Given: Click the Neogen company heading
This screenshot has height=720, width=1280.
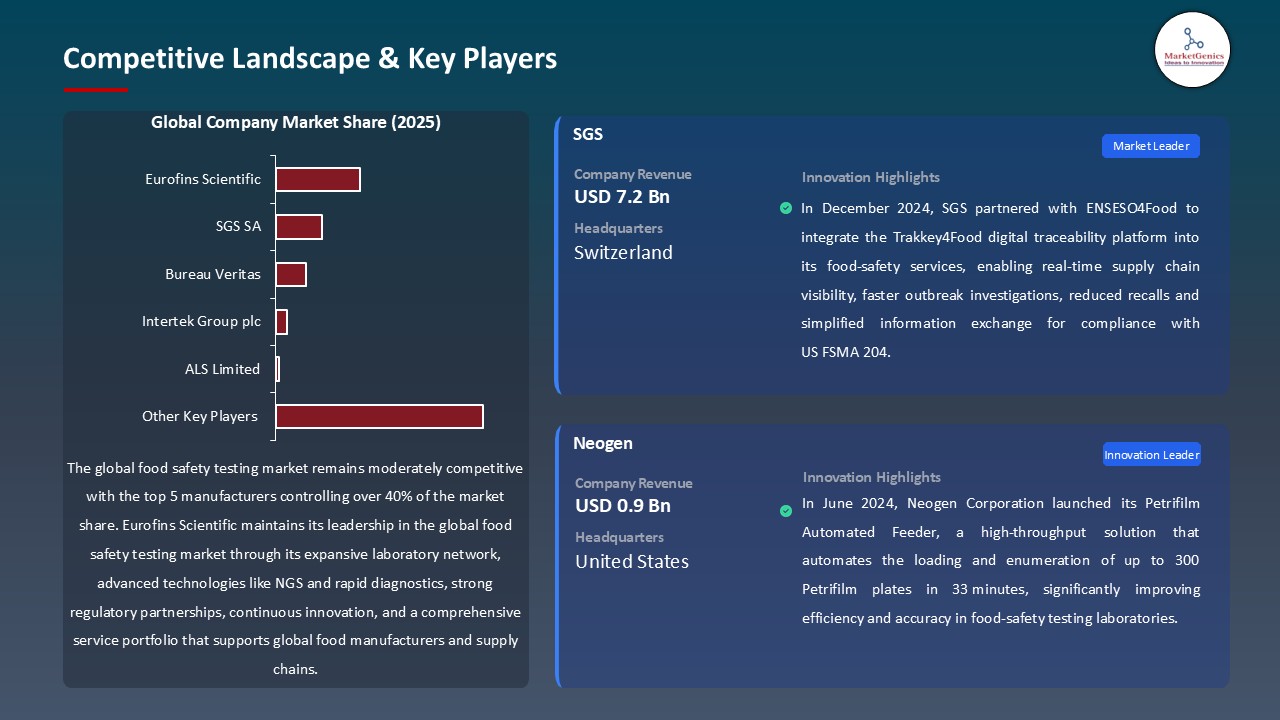Looking at the screenshot, I should coord(603,444).
